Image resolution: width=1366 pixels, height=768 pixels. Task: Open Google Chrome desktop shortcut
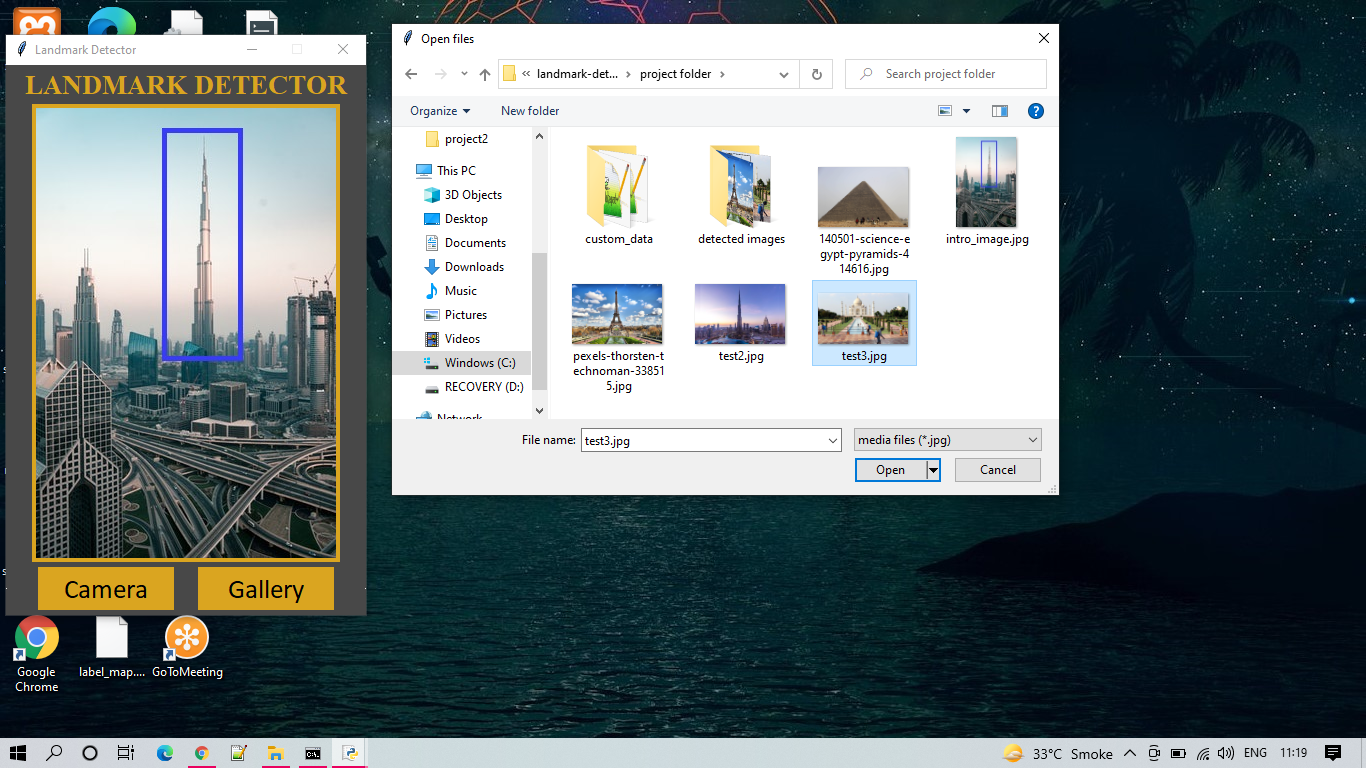click(x=37, y=655)
